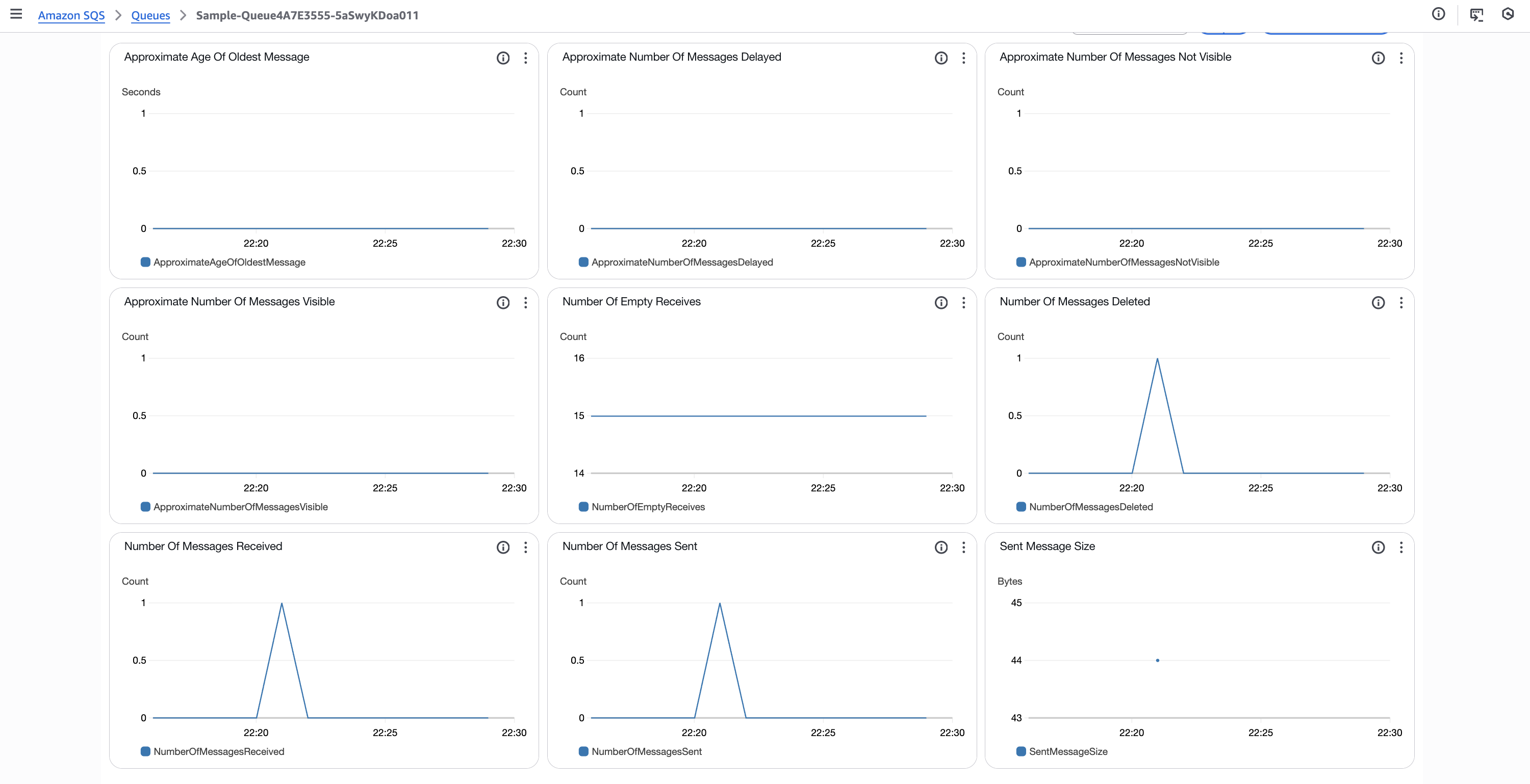
Task: Open options menu for Approximate Number Of Messages Visible
Action: tap(525, 303)
